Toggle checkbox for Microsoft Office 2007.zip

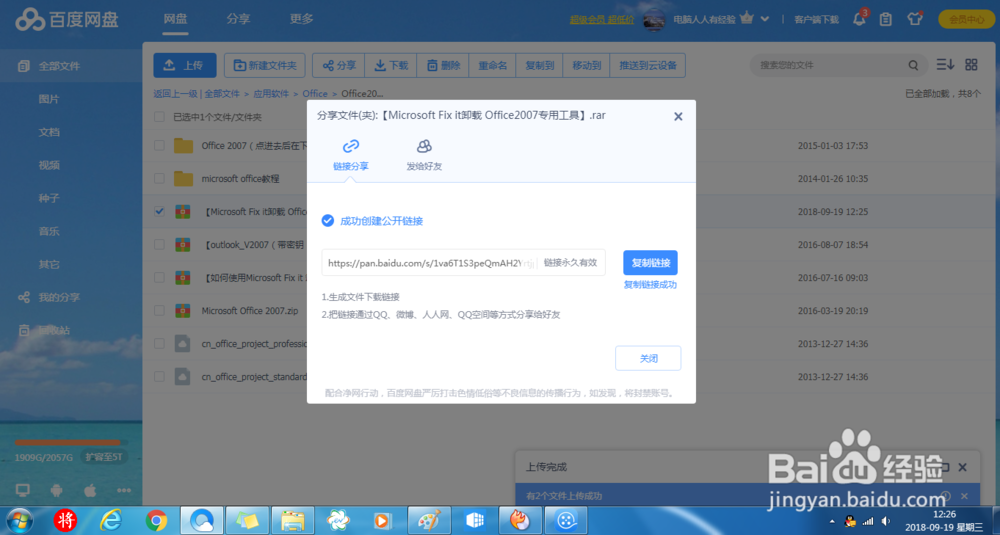(159, 311)
